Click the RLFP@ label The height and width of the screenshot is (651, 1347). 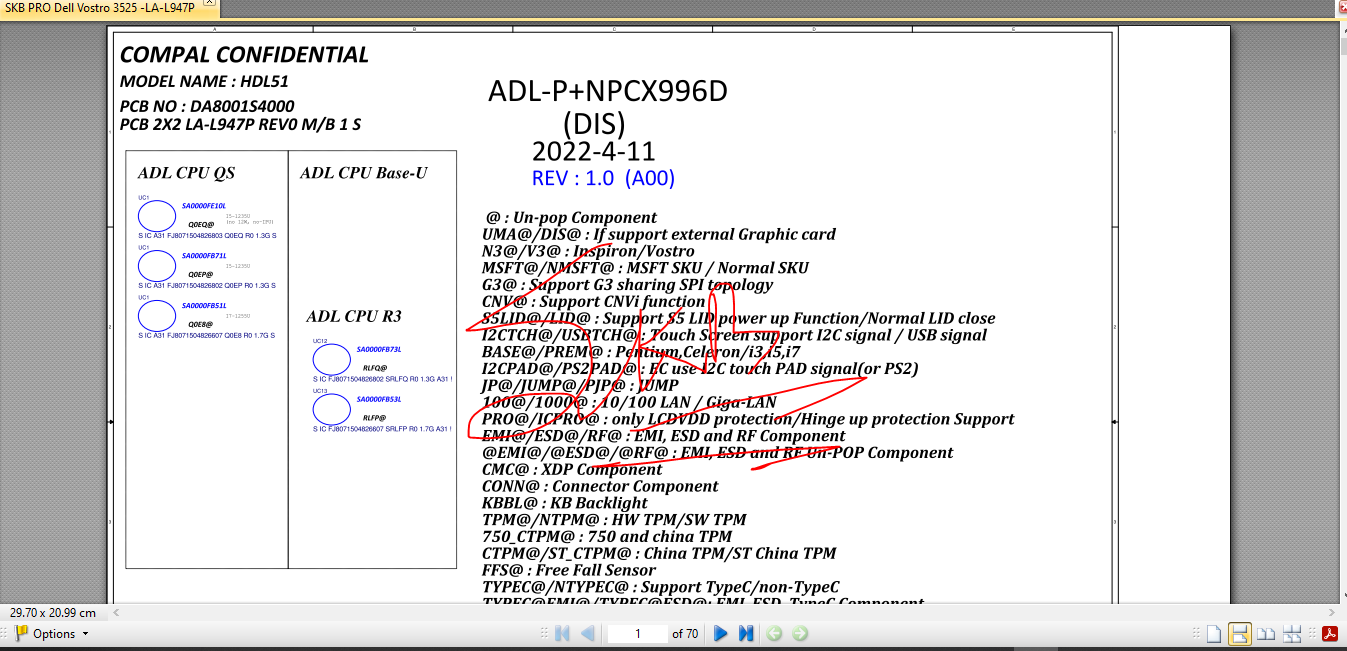[x=375, y=418]
